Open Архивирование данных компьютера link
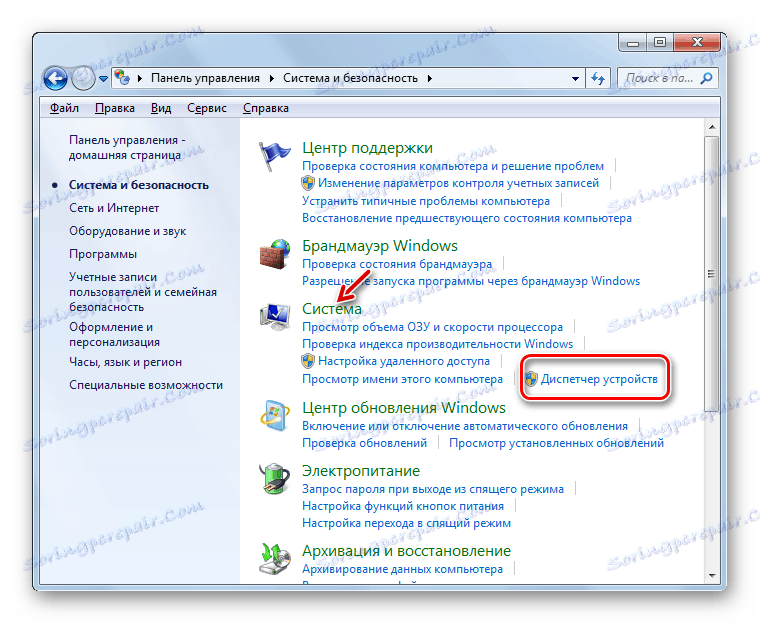Viewport: 760px width, 624px height. tap(402, 569)
